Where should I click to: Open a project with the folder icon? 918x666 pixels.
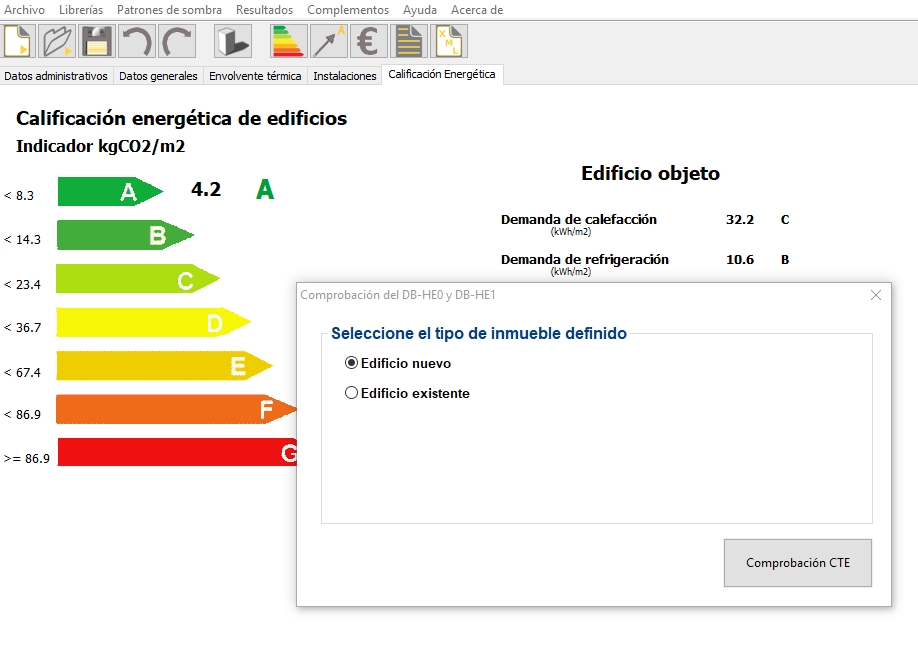[58, 42]
